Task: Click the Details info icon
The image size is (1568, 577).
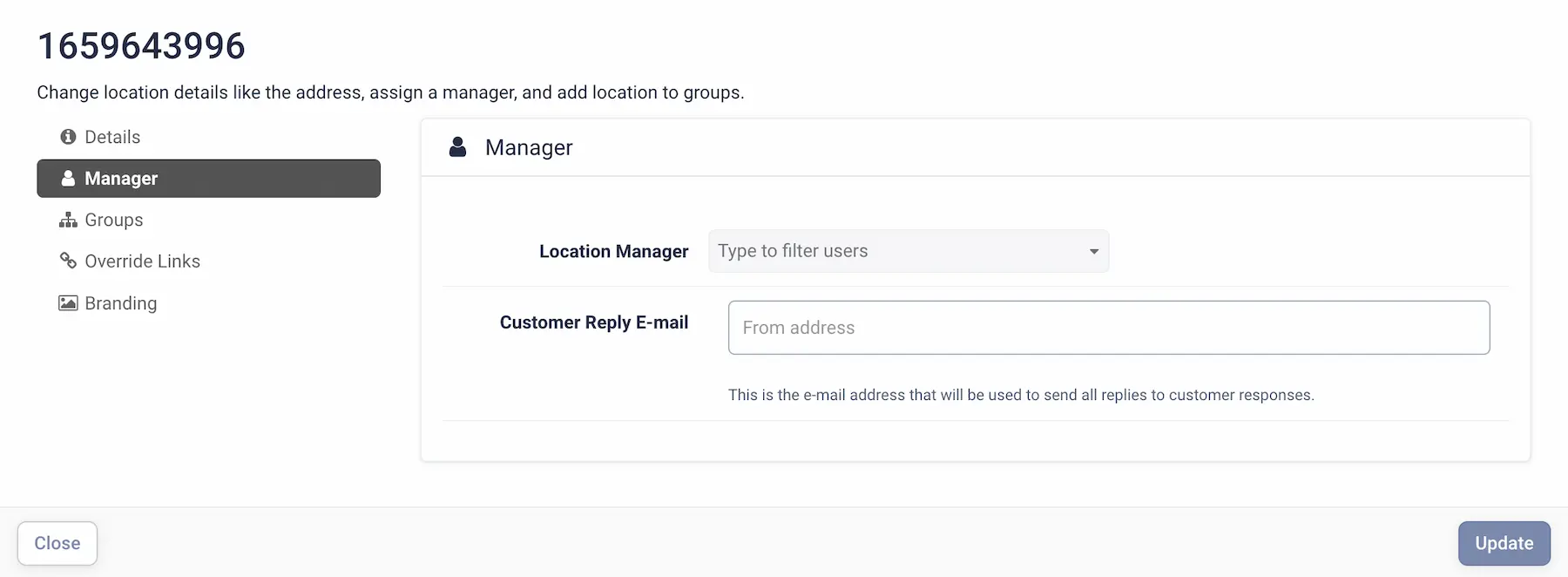Action: point(68,137)
